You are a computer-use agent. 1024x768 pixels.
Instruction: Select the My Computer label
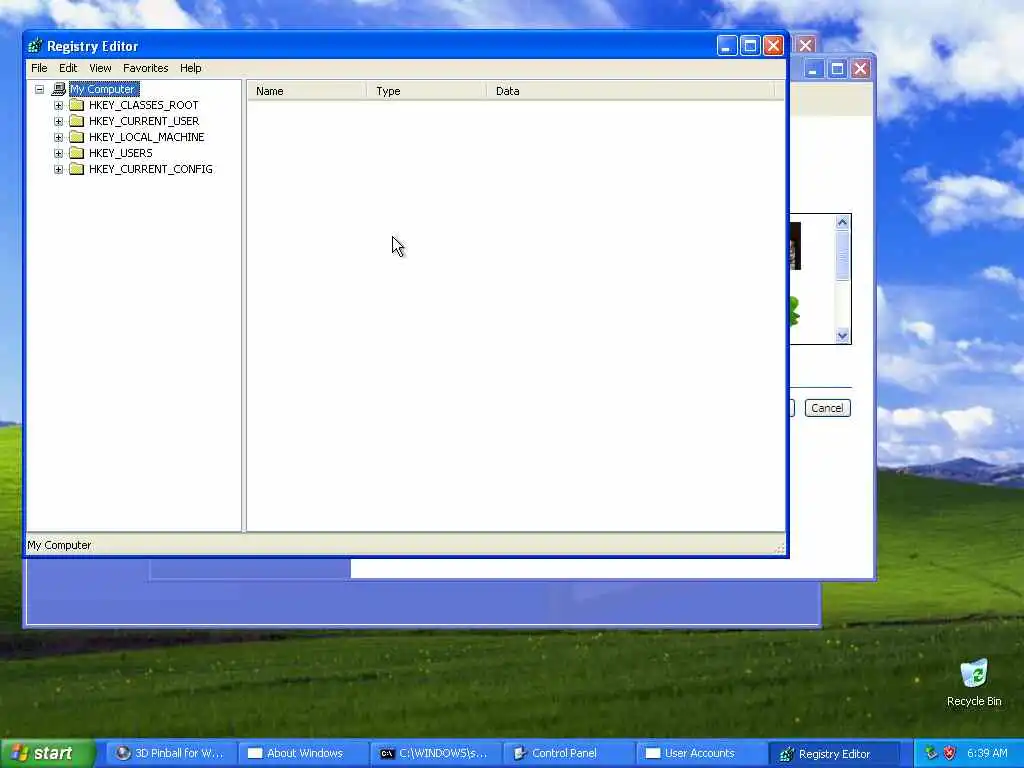[x=104, y=89]
